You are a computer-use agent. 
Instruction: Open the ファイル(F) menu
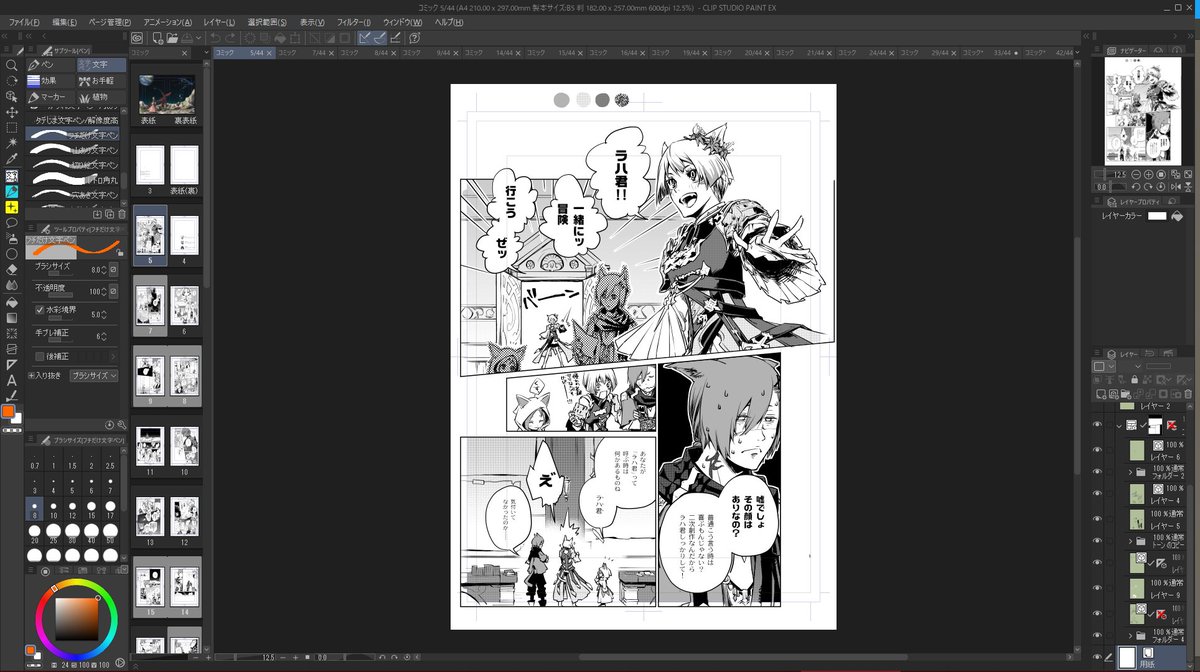23,22
